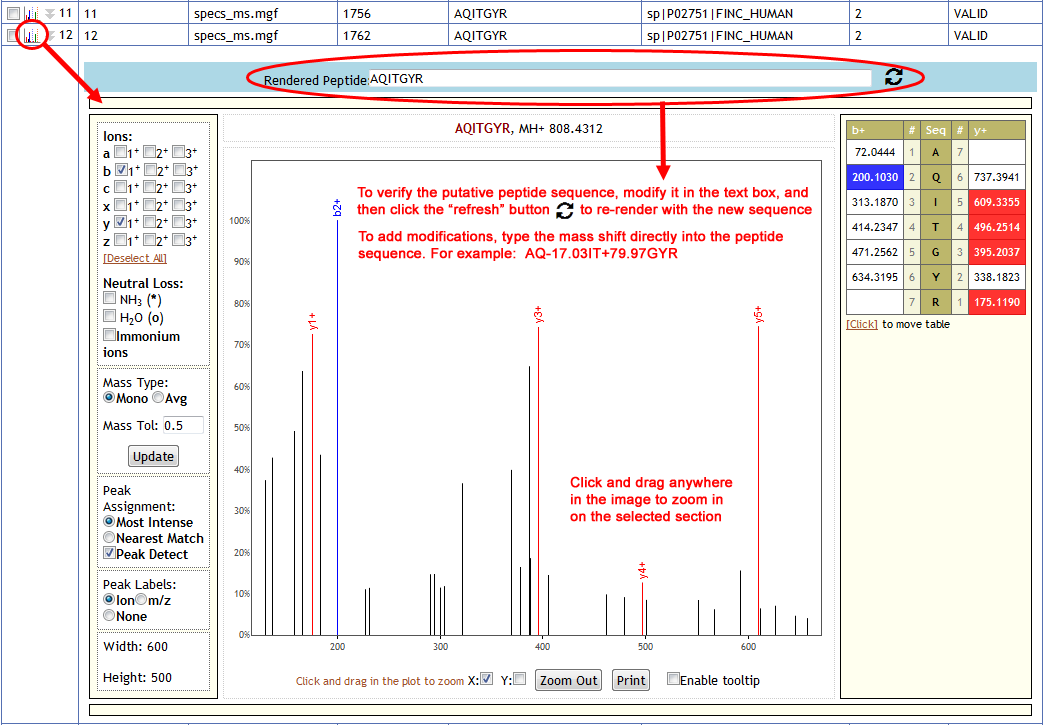Click the refresh icon beside Rendered Peptide
This screenshot has width=1044, height=725.
click(x=894, y=78)
